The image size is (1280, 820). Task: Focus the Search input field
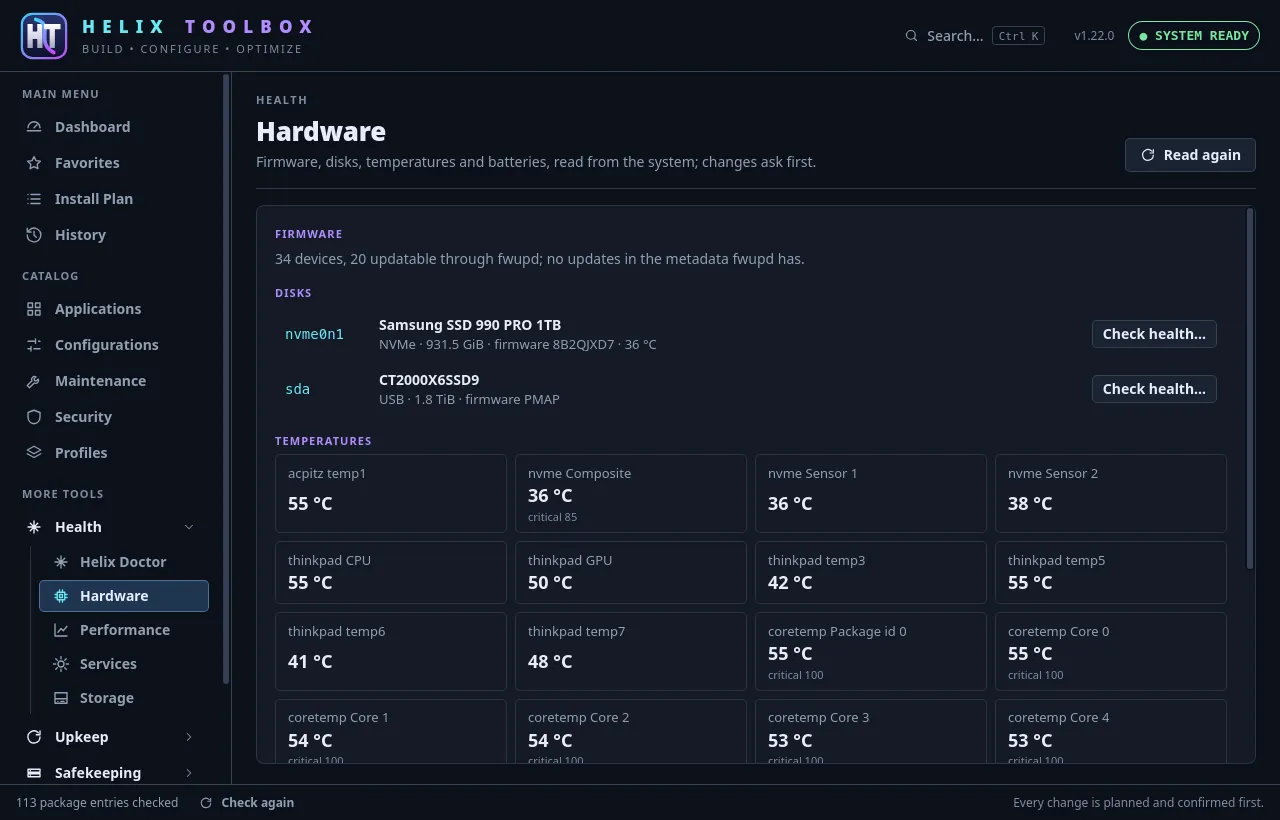[975, 36]
